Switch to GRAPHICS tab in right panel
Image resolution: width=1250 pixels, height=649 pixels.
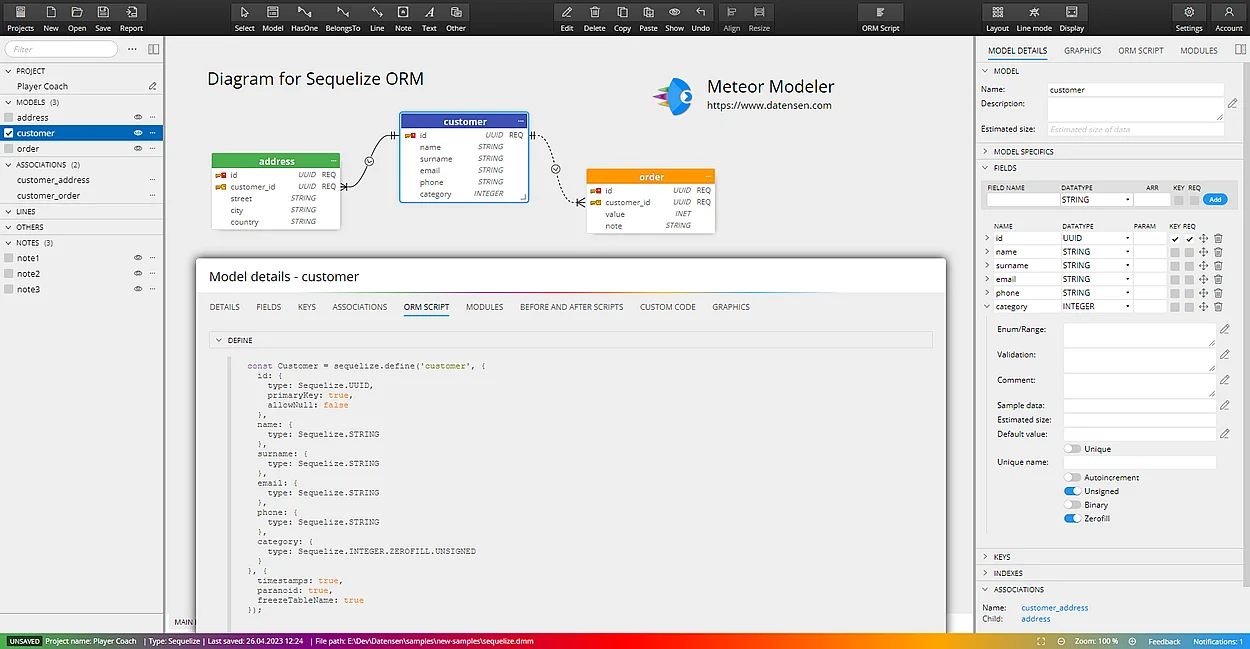point(1083,50)
